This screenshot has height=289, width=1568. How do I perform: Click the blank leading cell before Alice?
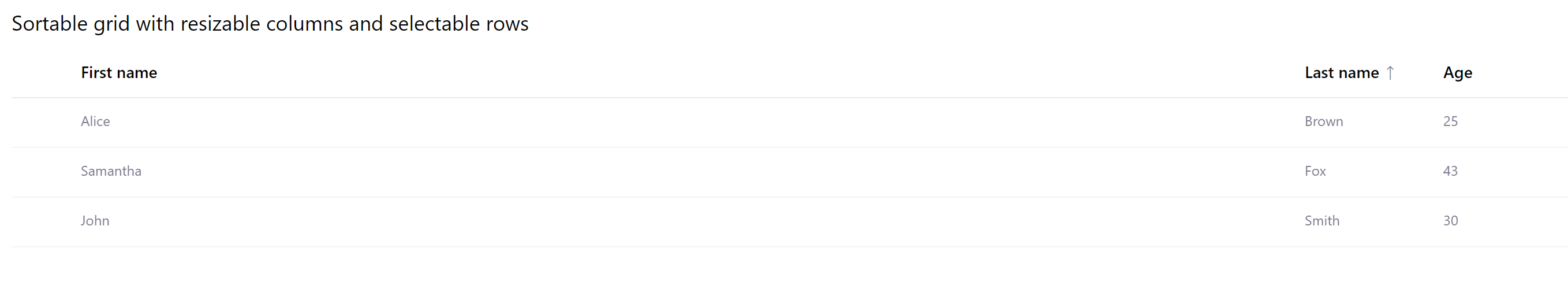point(43,121)
